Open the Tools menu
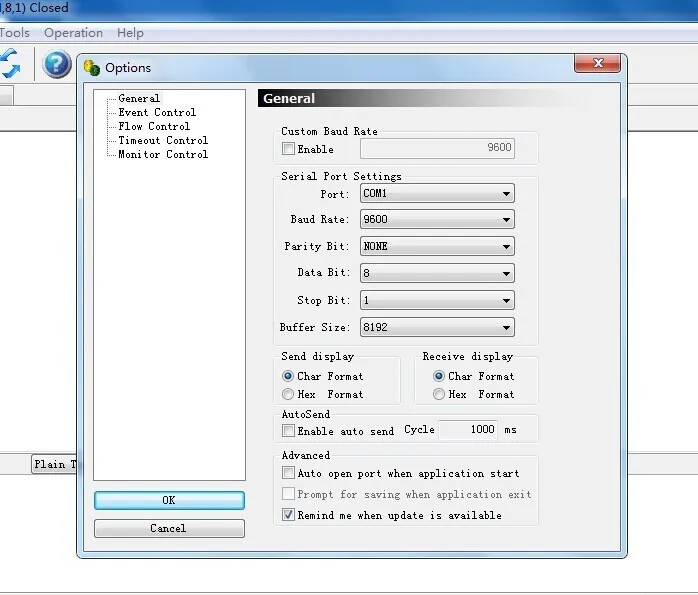 [14, 33]
